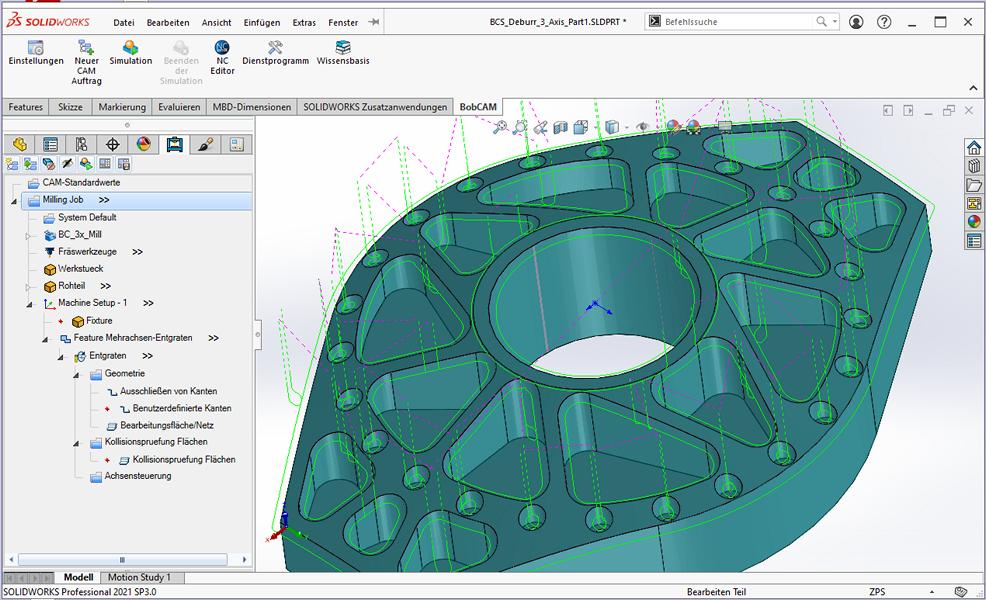The height and width of the screenshot is (600, 986).
Task: Pin the menu bar with the pushpin
Action: [374, 22]
